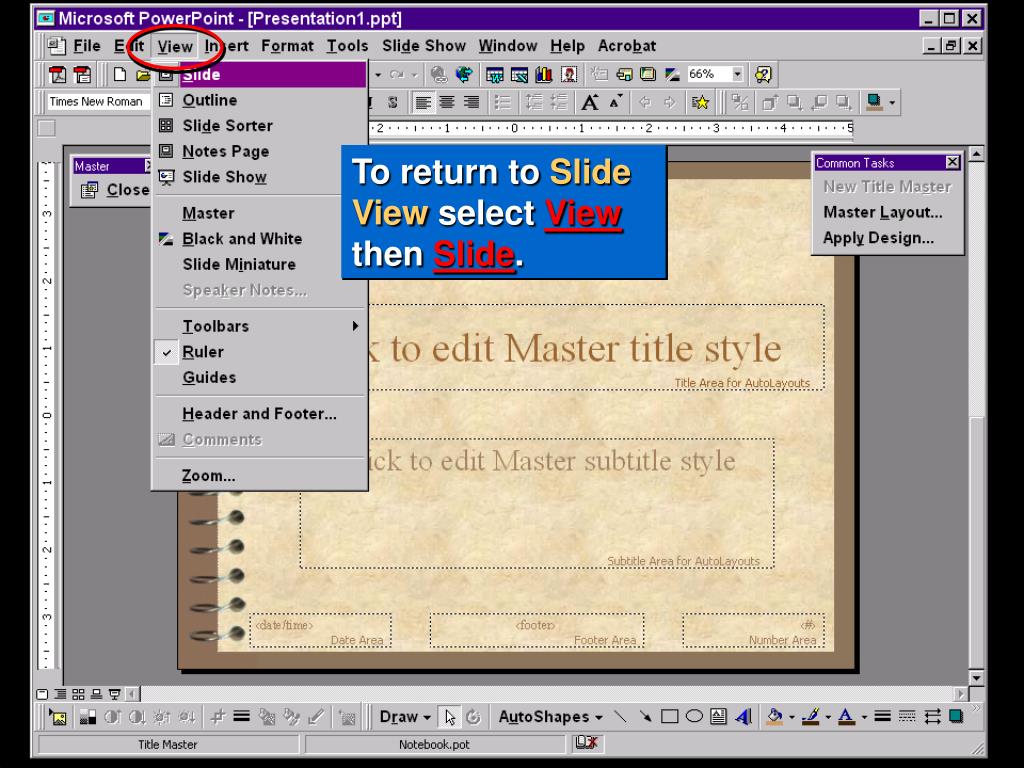Click Apply Design... in Common Tasks
This screenshot has width=1024, height=768.
point(878,238)
